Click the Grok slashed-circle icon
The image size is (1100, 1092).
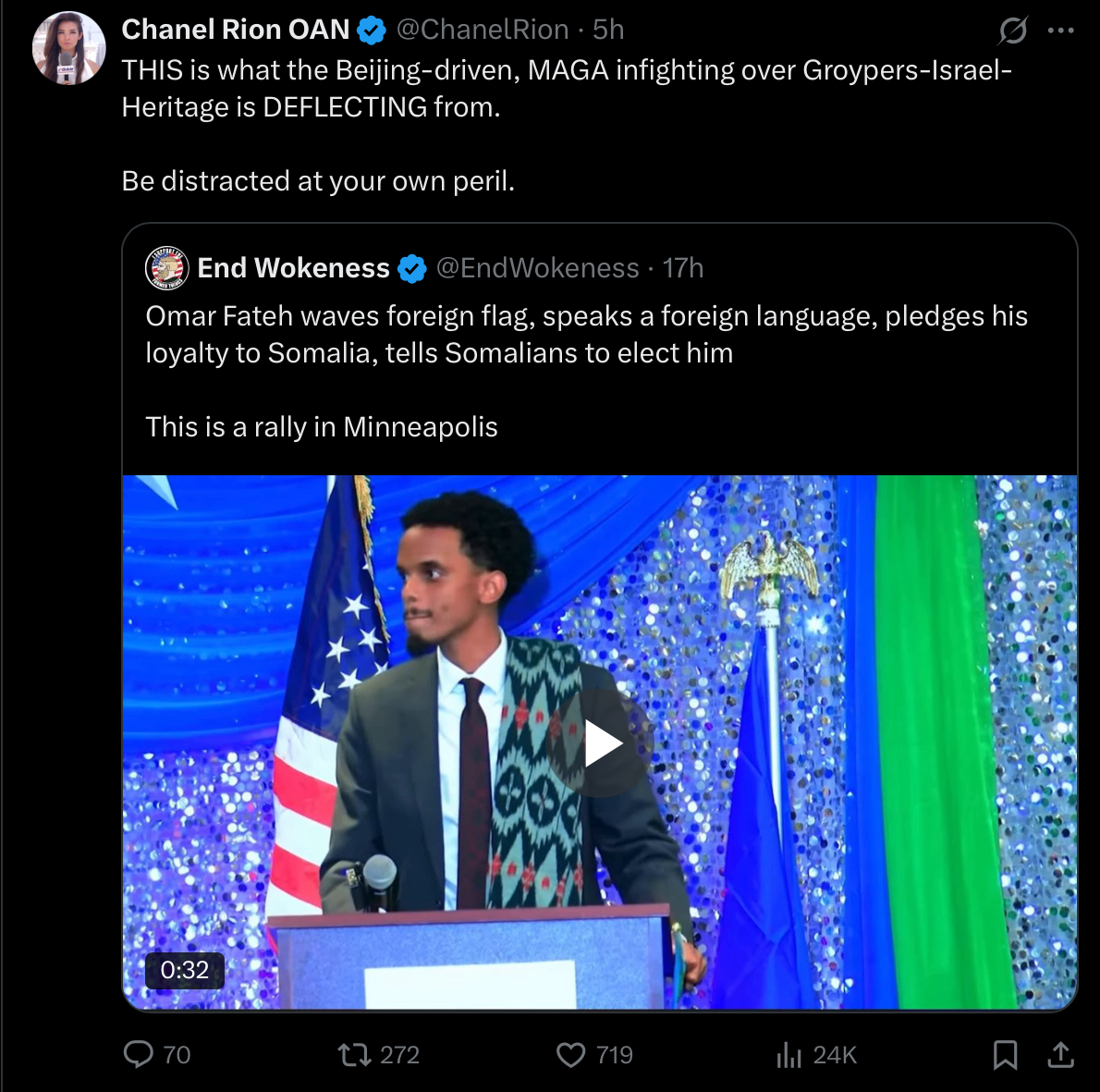1013,31
